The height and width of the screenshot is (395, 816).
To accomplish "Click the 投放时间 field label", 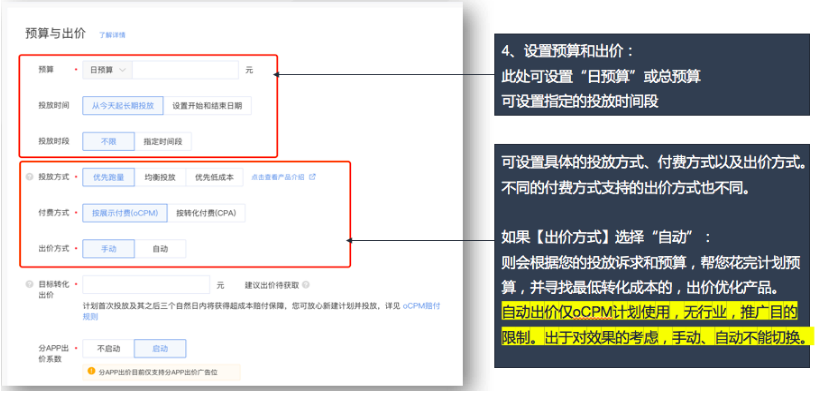I will pos(54,105).
